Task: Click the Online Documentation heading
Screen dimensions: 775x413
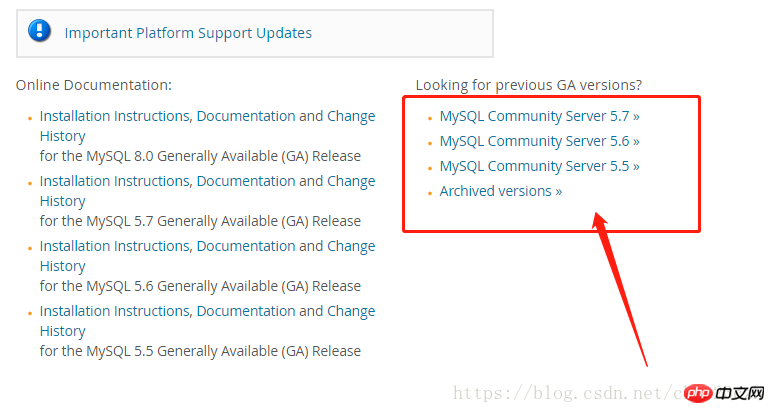Action: tap(94, 85)
